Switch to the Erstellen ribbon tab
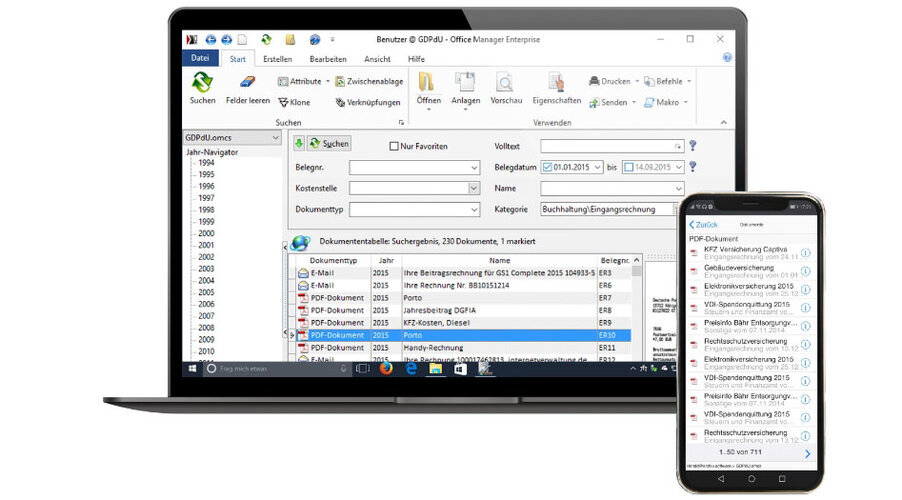 (277, 59)
